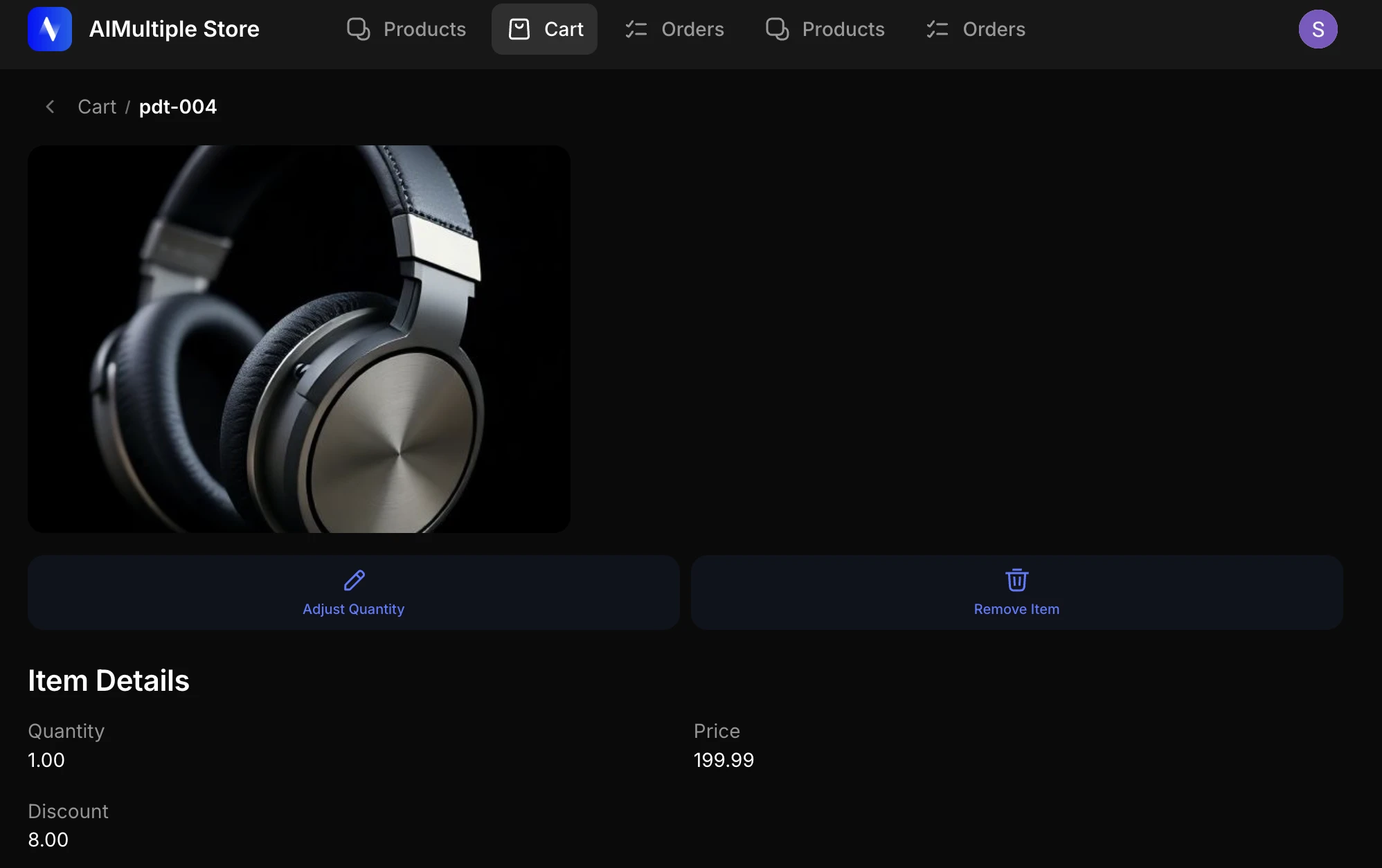The height and width of the screenshot is (868, 1382).
Task: Open the first Products nav item
Action: point(406,29)
